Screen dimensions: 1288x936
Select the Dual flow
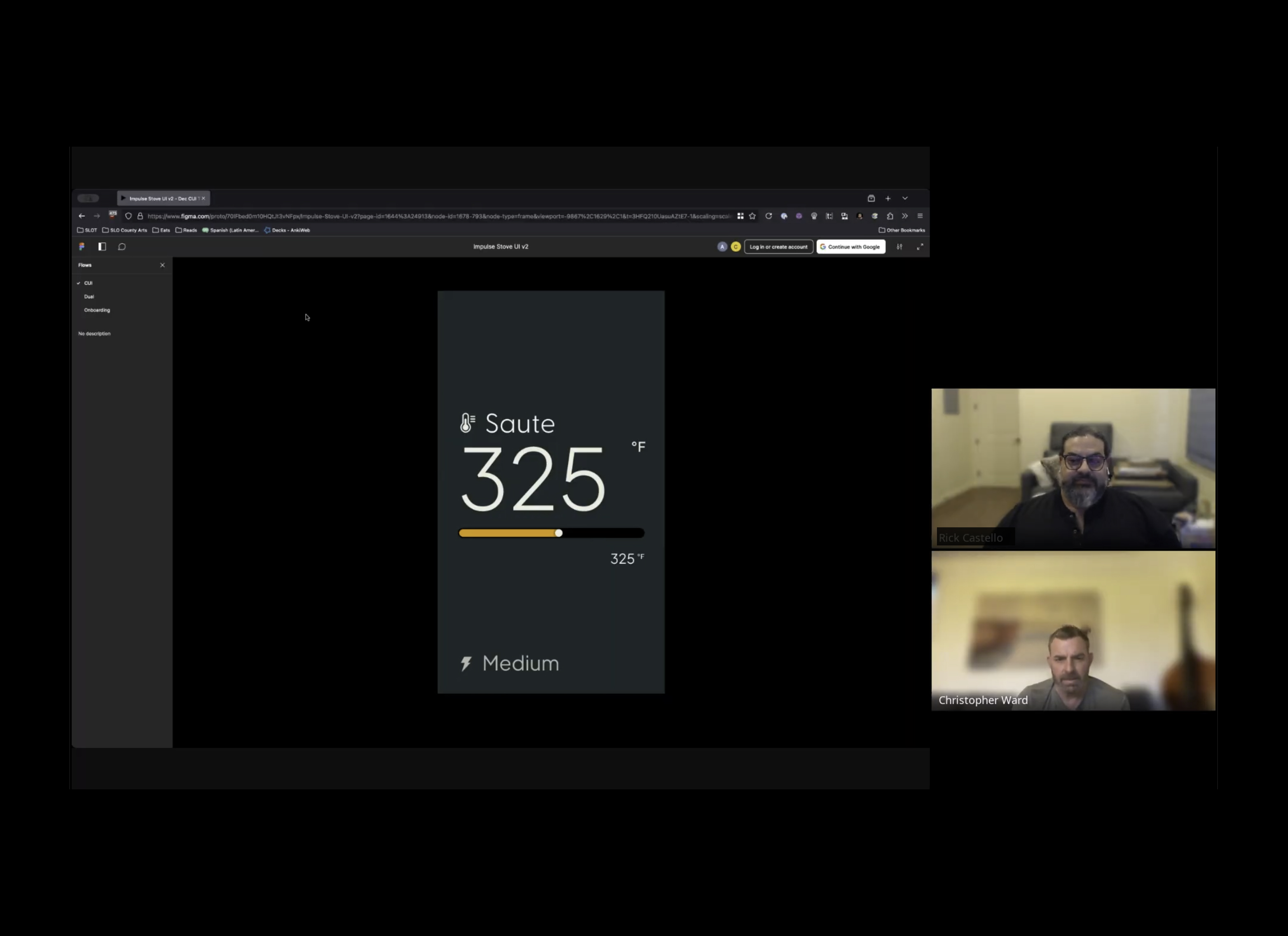coord(89,297)
